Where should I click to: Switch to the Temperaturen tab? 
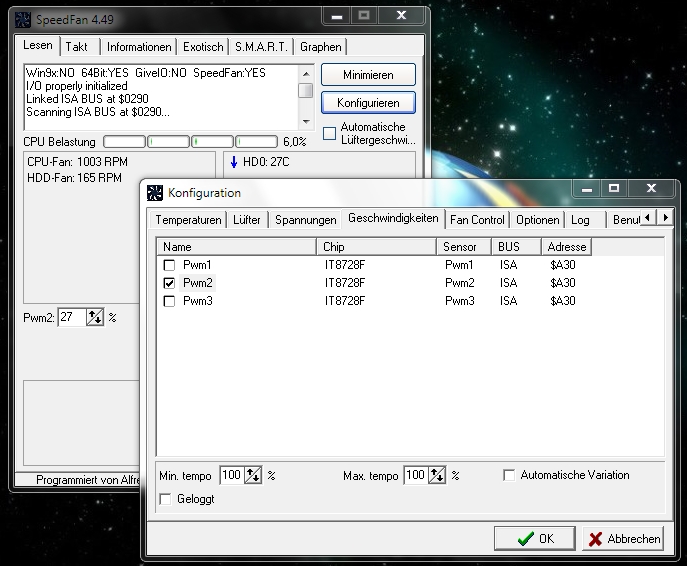[x=188, y=219]
